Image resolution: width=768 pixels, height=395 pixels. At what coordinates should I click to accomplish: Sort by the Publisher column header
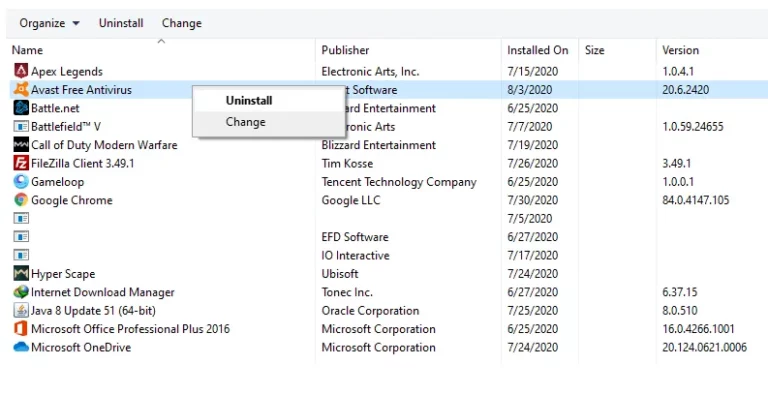pos(345,50)
